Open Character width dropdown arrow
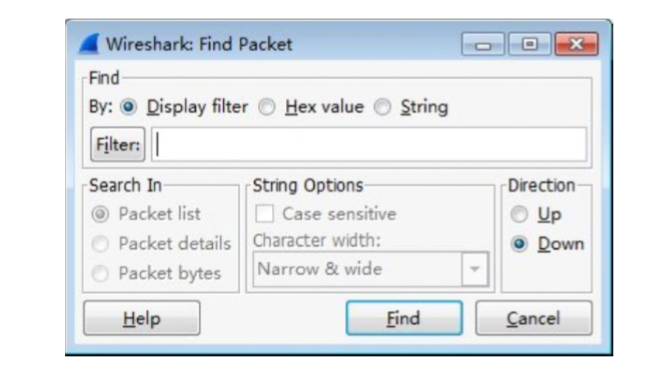The image size is (645, 384). (x=475, y=269)
